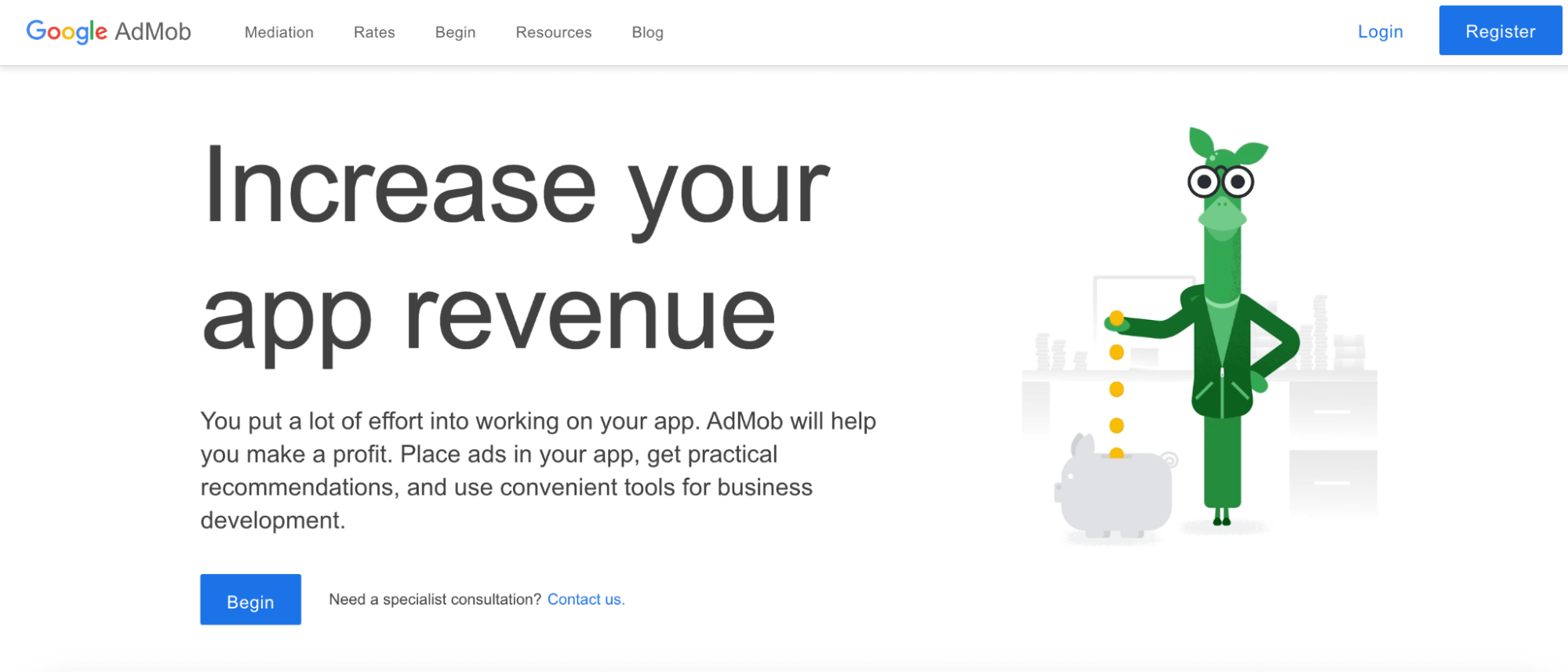Click the gold coin in the mascot's hand
The width and height of the screenshot is (1568, 672).
(x=1116, y=318)
